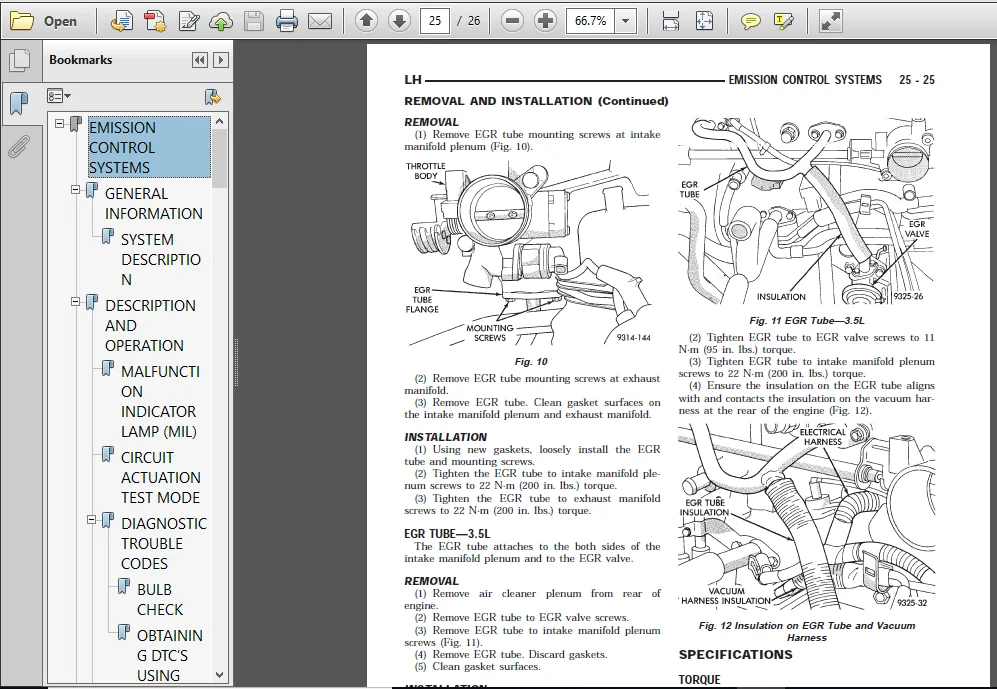Click the fit width scrolling icon
The width and height of the screenshot is (997, 689).
pos(671,21)
